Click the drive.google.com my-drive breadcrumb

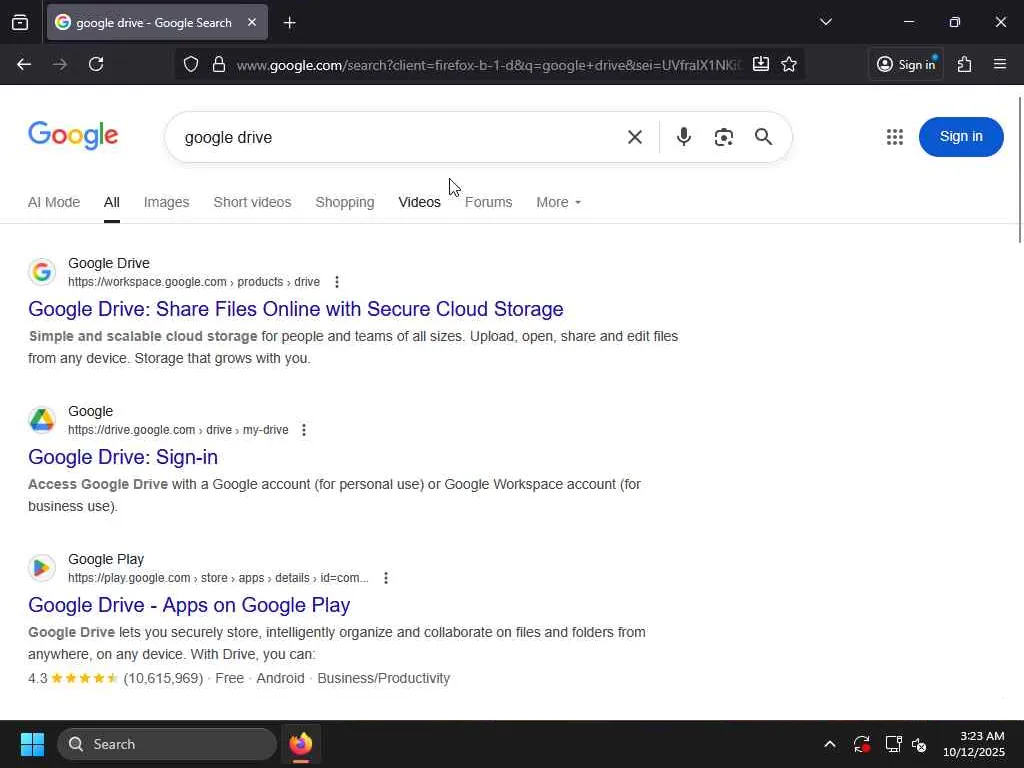click(178, 430)
